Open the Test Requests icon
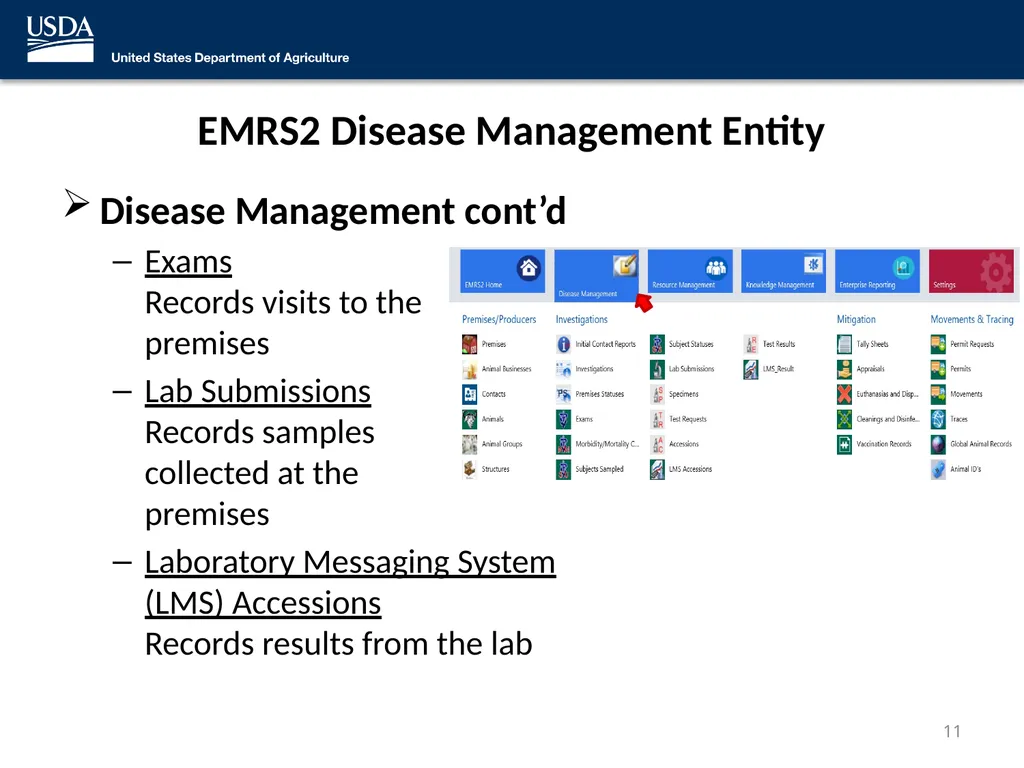This screenshot has height=768, width=1024. [658, 419]
